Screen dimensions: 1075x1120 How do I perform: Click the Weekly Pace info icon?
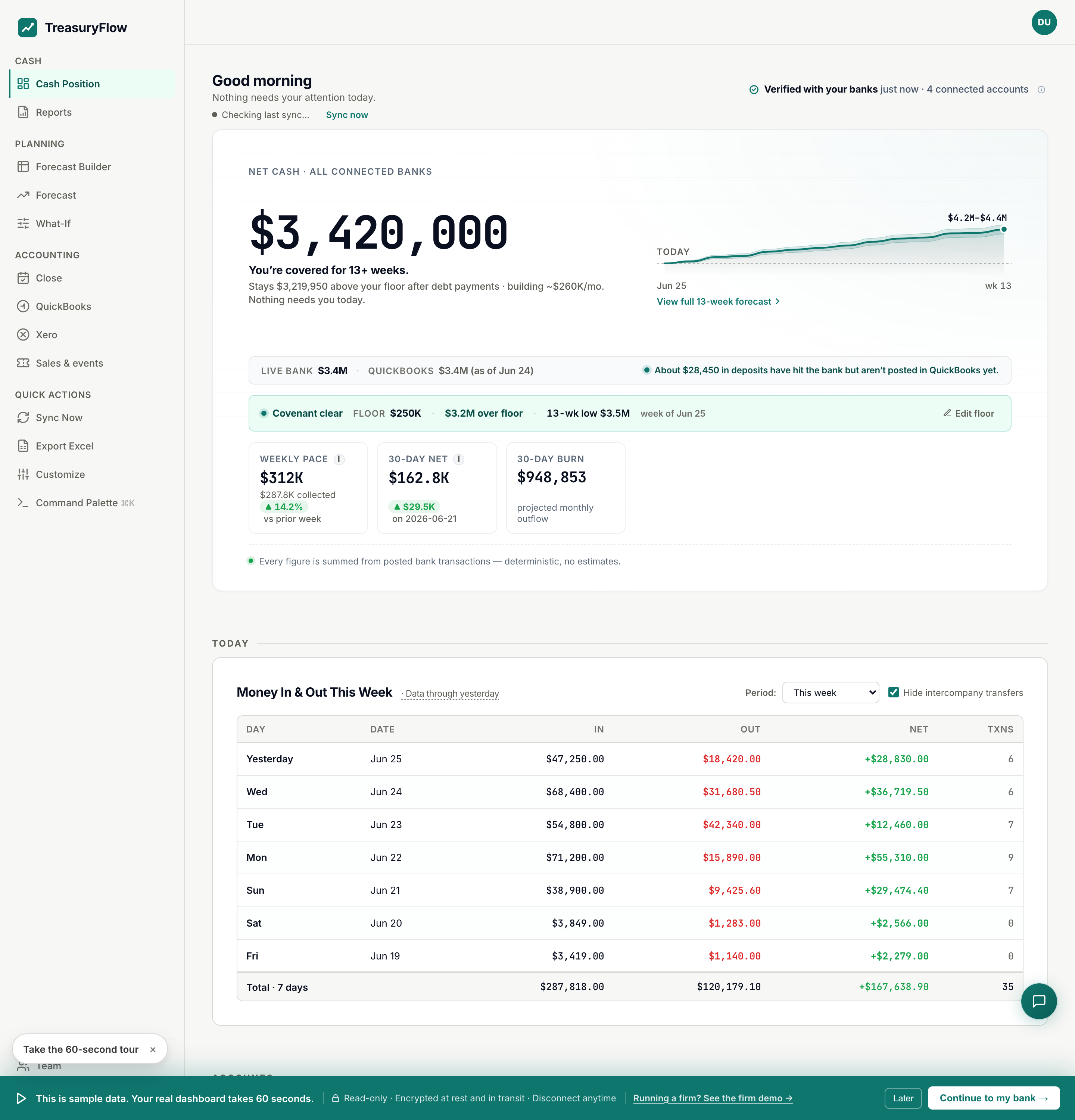tap(339, 460)
